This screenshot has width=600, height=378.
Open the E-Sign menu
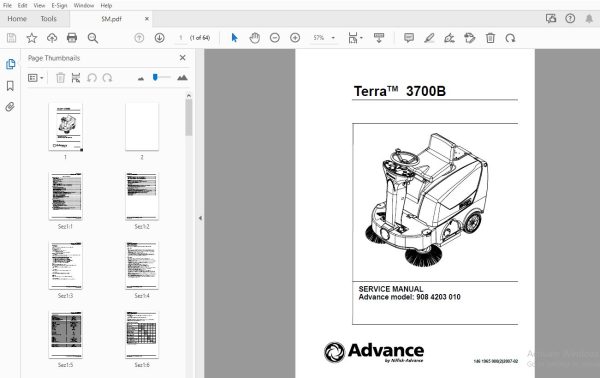pyautogui.click(x=59, y=5)
